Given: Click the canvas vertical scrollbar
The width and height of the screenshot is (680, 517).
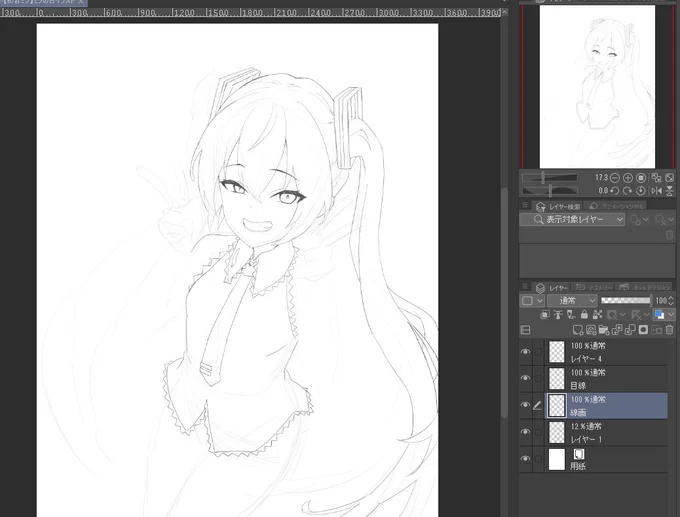Looking at the screenshot, I should pos(504,304).
